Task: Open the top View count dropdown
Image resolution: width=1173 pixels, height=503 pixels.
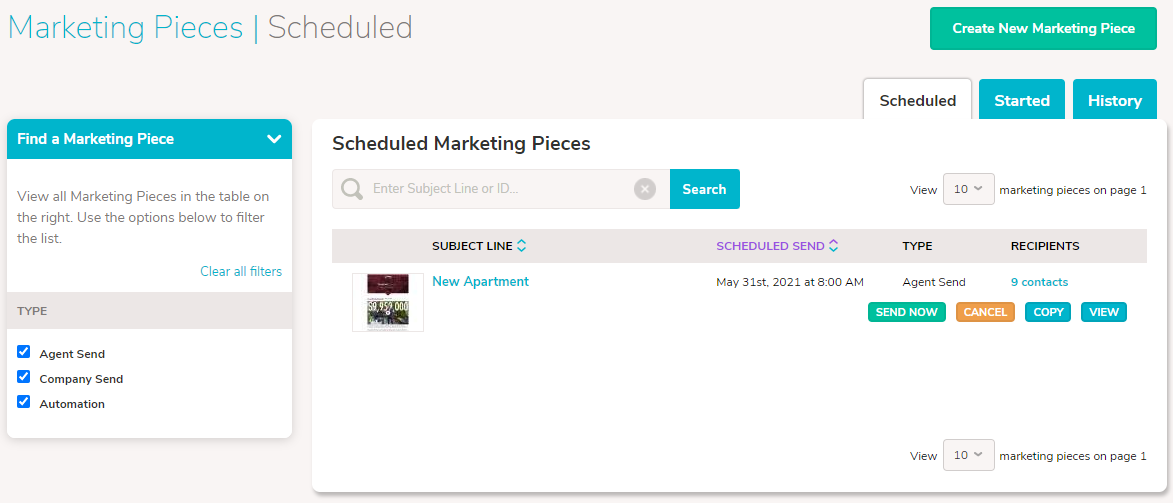Action: coord(969,189)
